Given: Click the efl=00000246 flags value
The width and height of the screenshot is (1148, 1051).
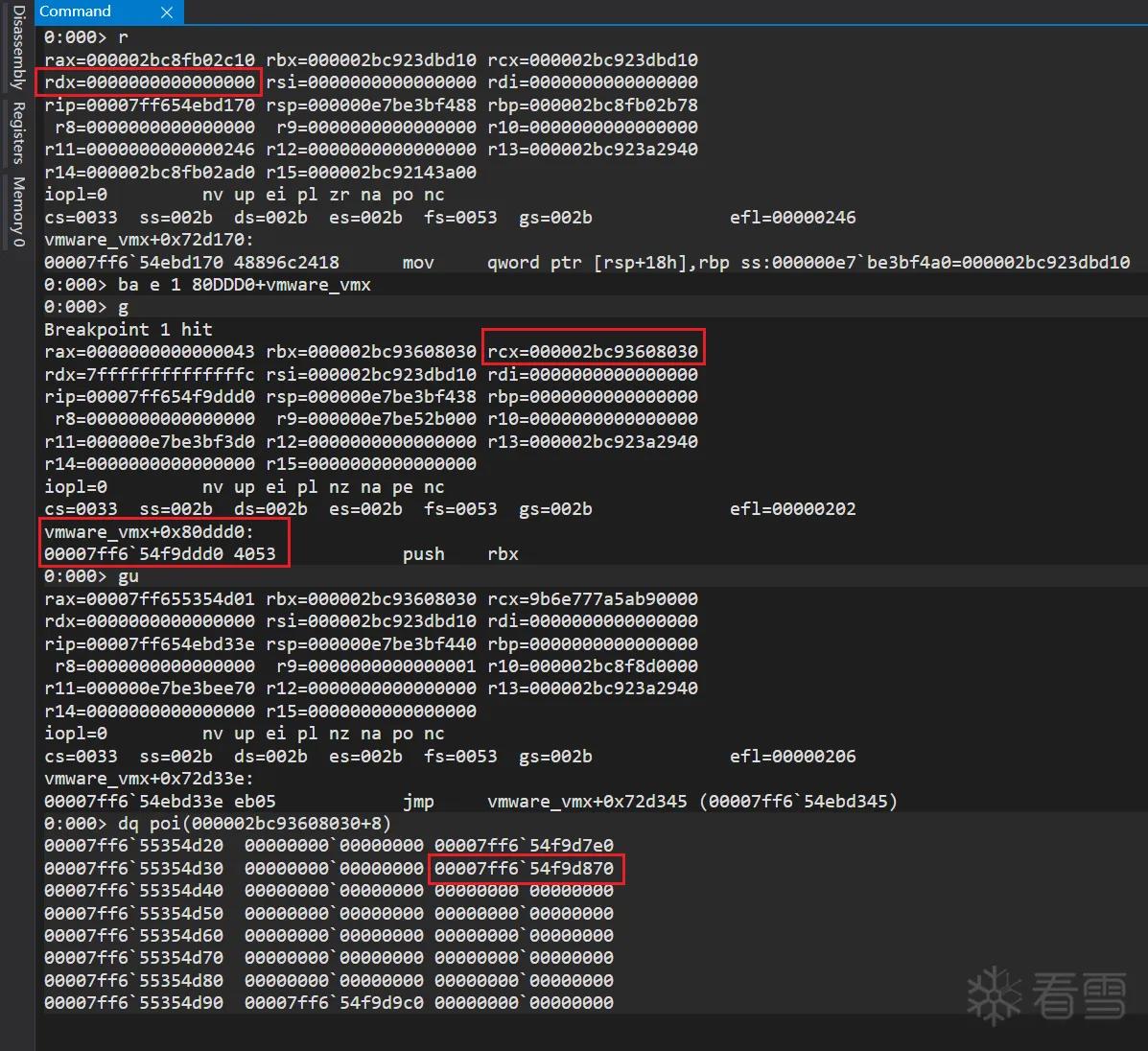Looking at the screenshot, I should (793, 218).
